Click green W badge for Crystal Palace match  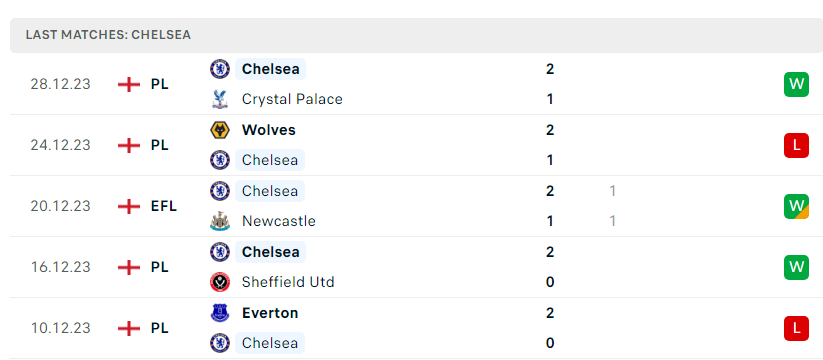796,84
